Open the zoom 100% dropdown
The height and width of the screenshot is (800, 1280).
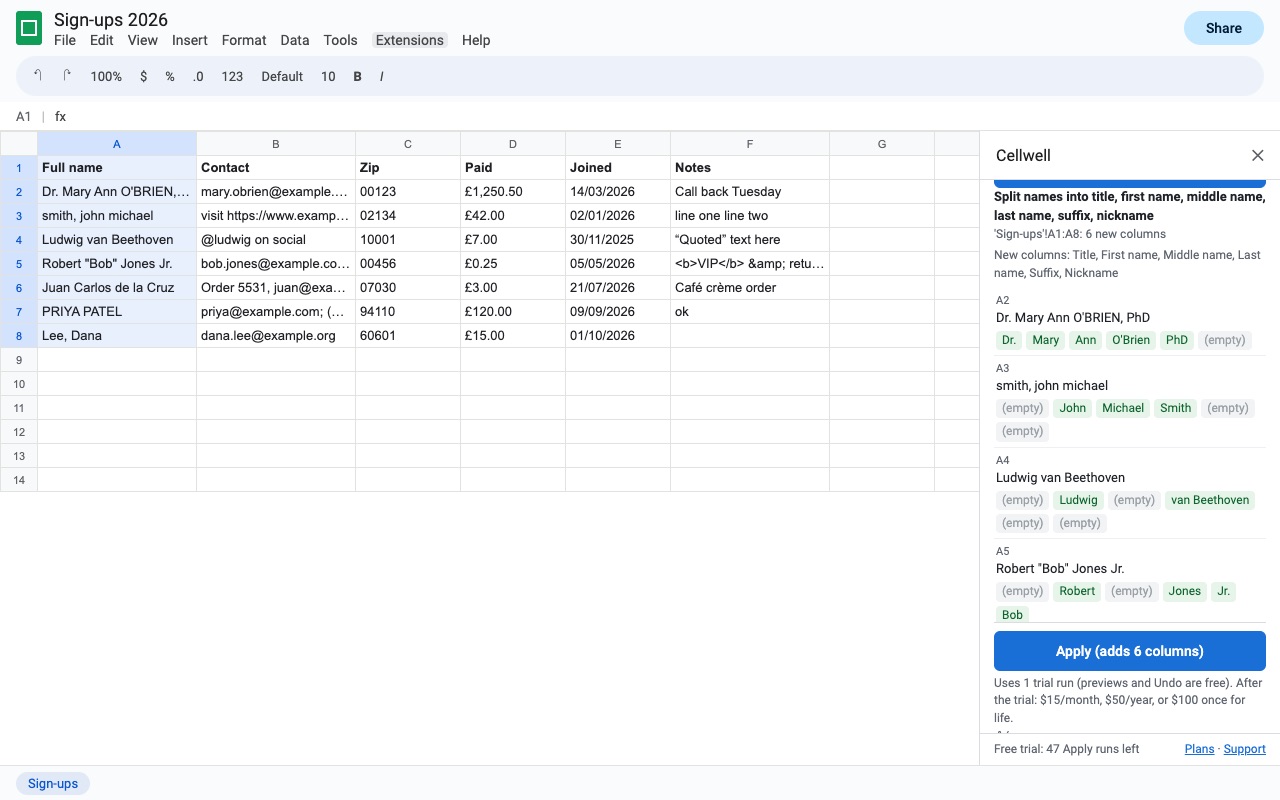pyautogui.click(x=106, y=76)
